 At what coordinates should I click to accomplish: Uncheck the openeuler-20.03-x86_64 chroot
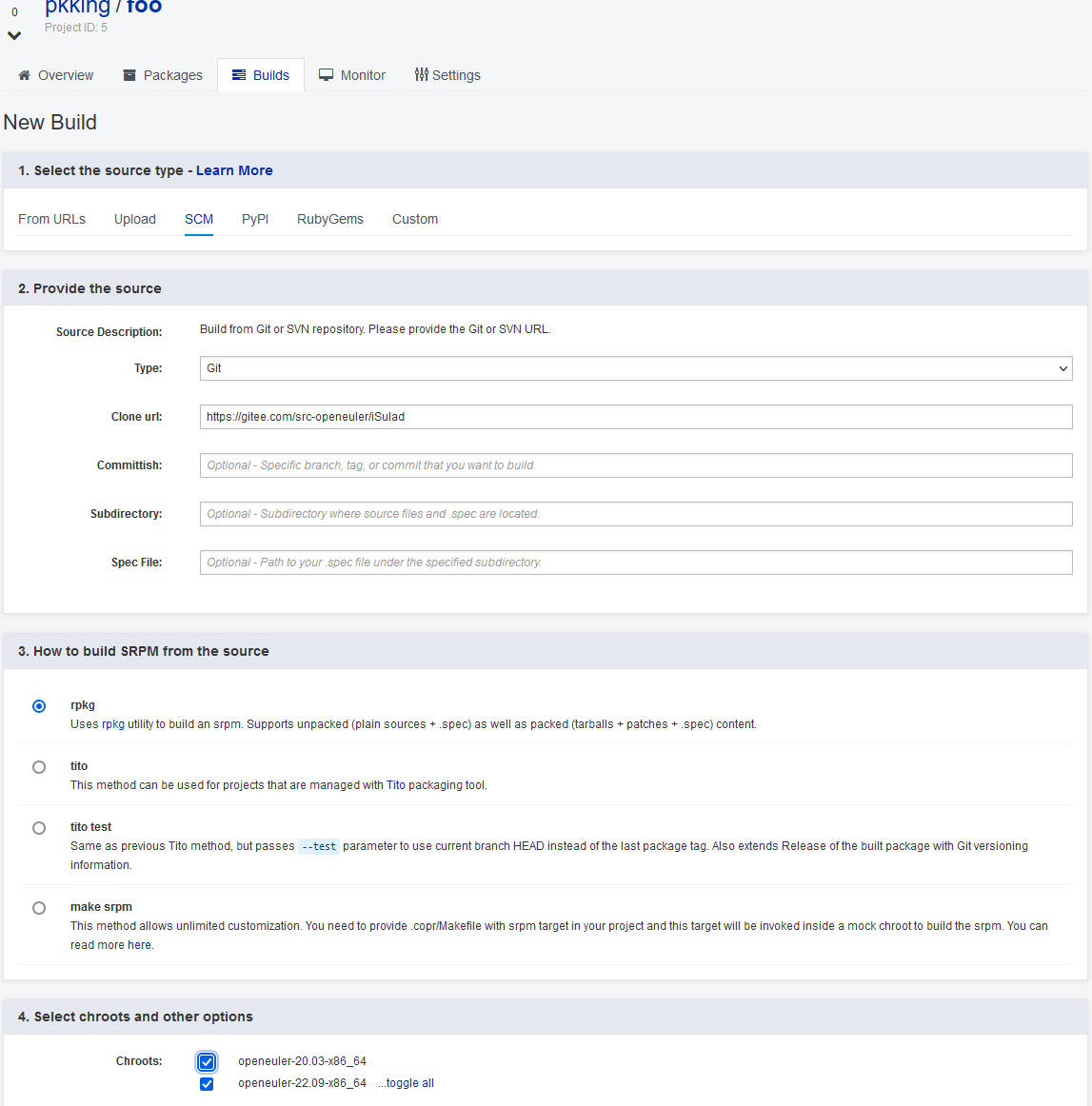[x=207, y=1062]
